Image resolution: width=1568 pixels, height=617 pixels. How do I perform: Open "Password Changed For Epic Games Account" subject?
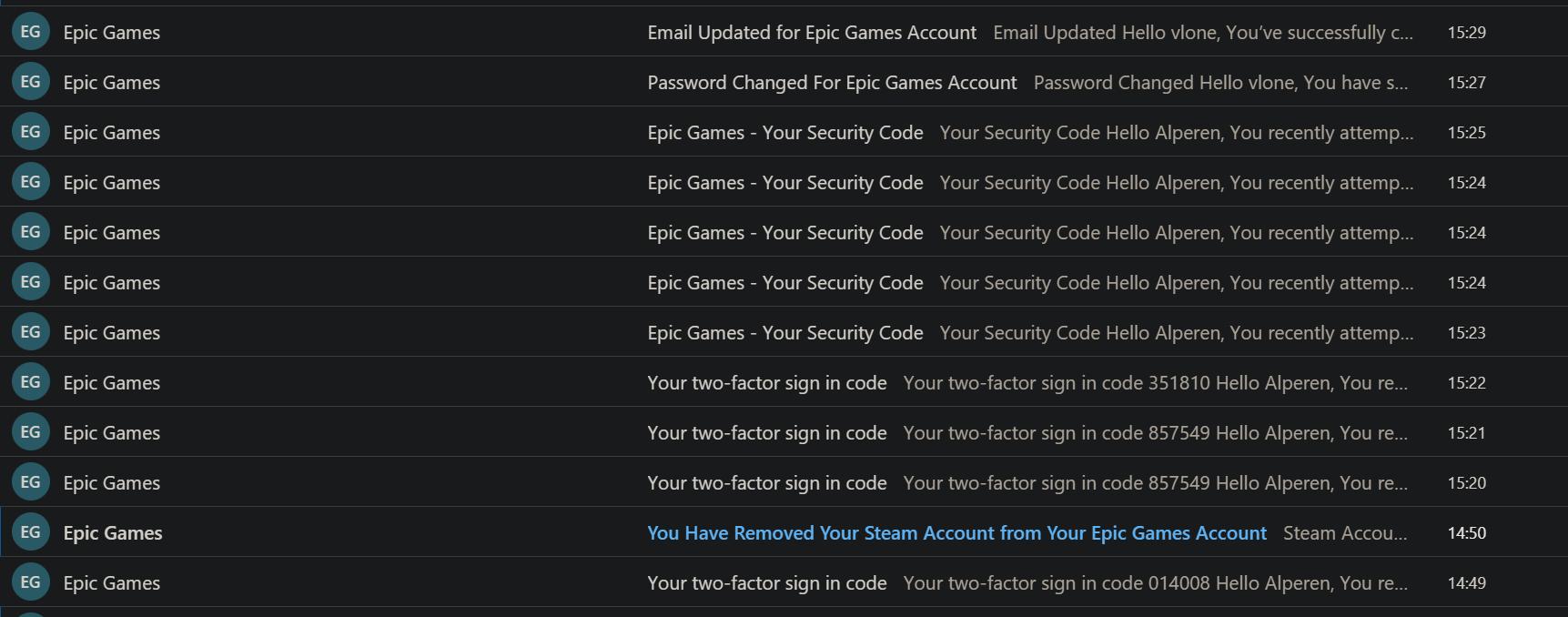tap(831, 83)
